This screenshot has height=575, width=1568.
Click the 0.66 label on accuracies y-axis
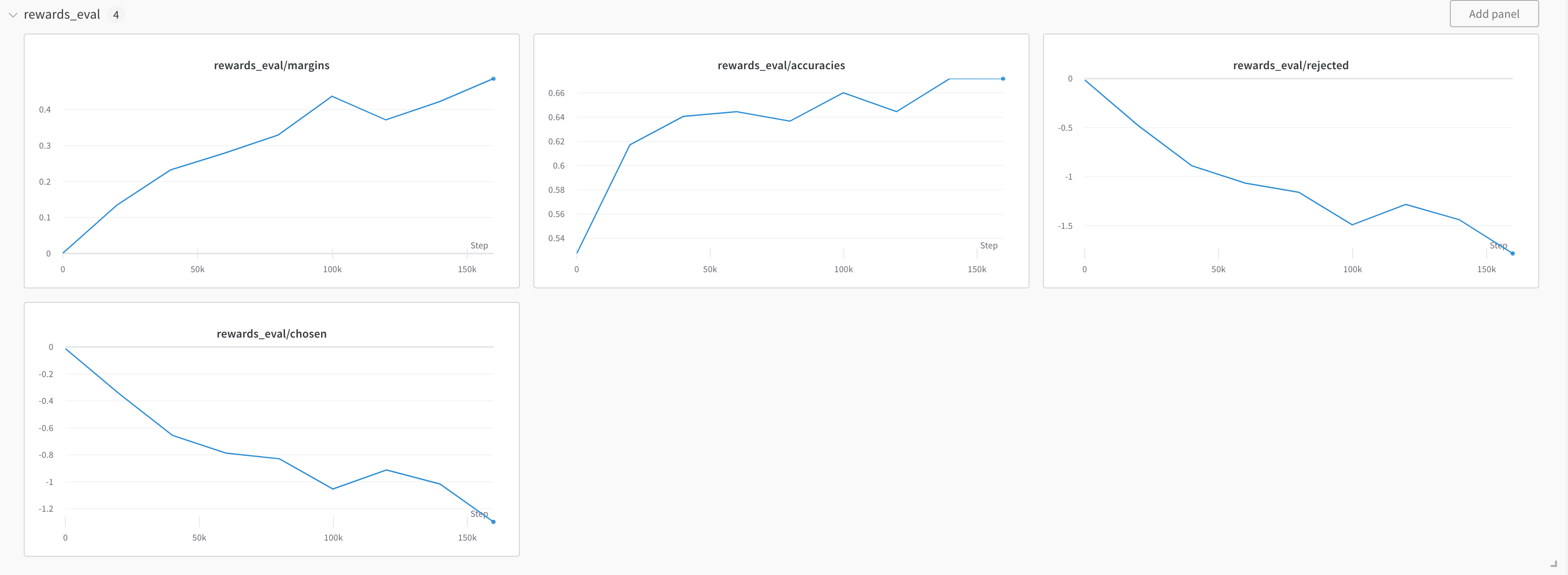point(556,93)
